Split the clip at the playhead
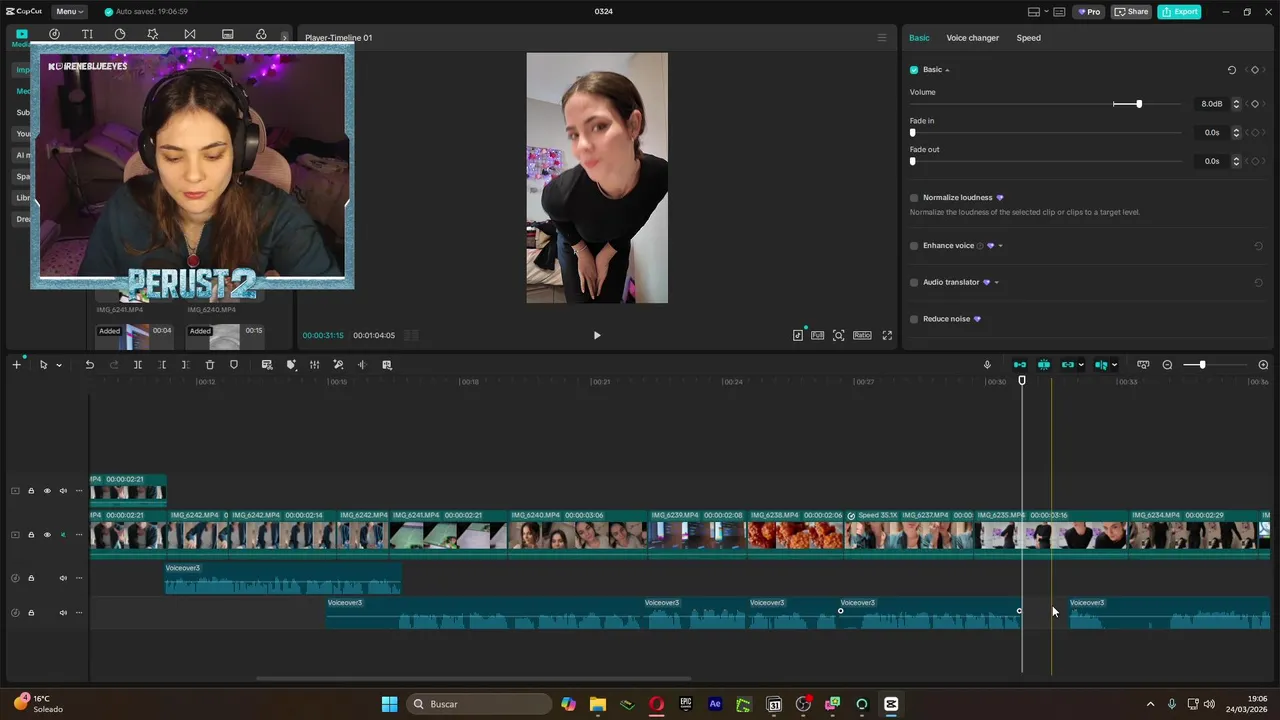This screenshot has width=1280, height=720. pos(138,365)
